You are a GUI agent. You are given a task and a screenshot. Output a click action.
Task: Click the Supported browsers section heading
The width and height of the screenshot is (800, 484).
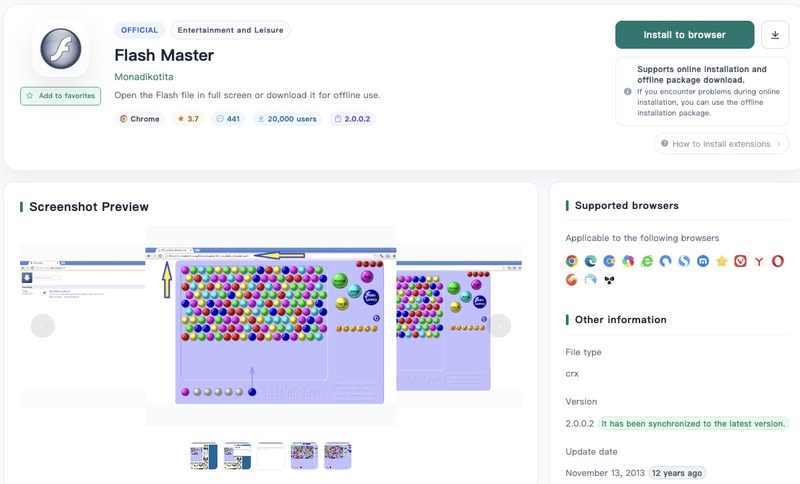click(627, 206)
